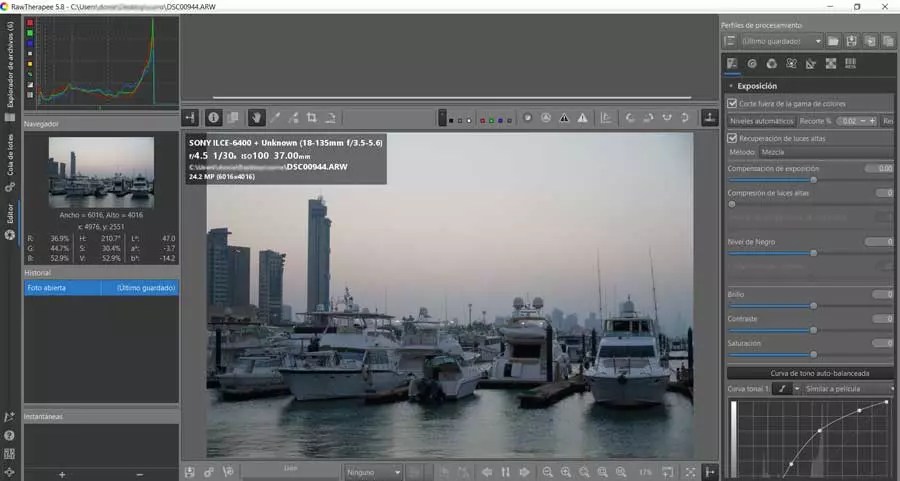Image resolution: width=900 pixels, height=481 pixels.
Task: Copy the processing profile to clipboard
Action: click(870, 41)
